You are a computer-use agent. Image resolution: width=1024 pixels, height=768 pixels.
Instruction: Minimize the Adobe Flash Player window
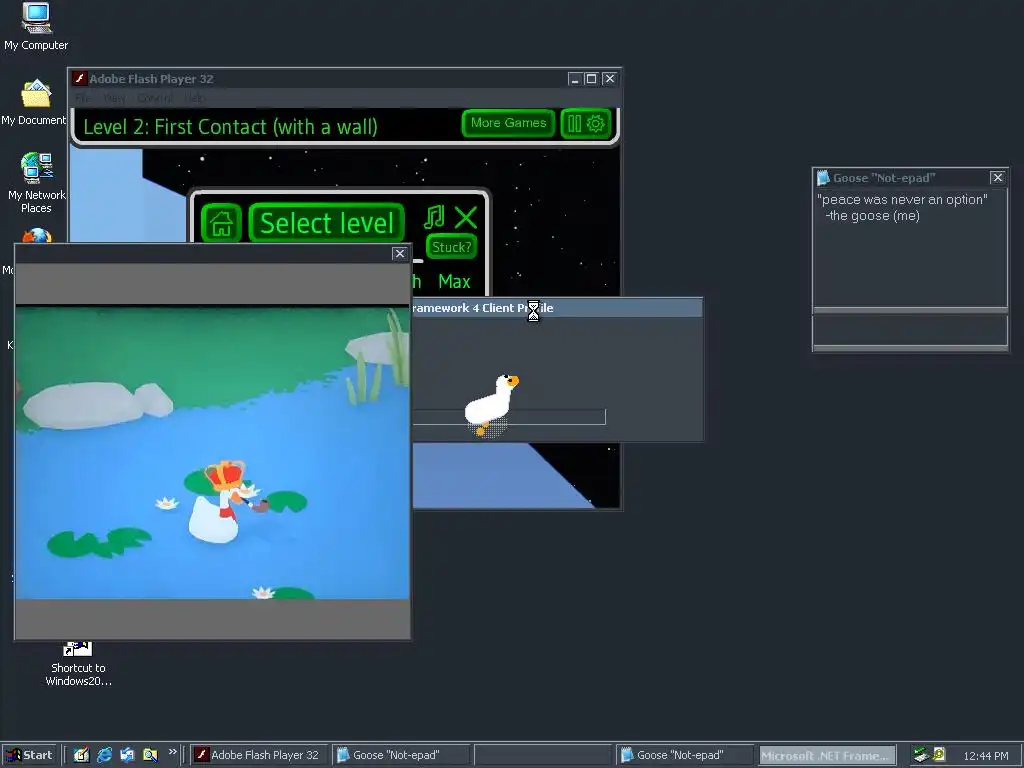[575, 78]
